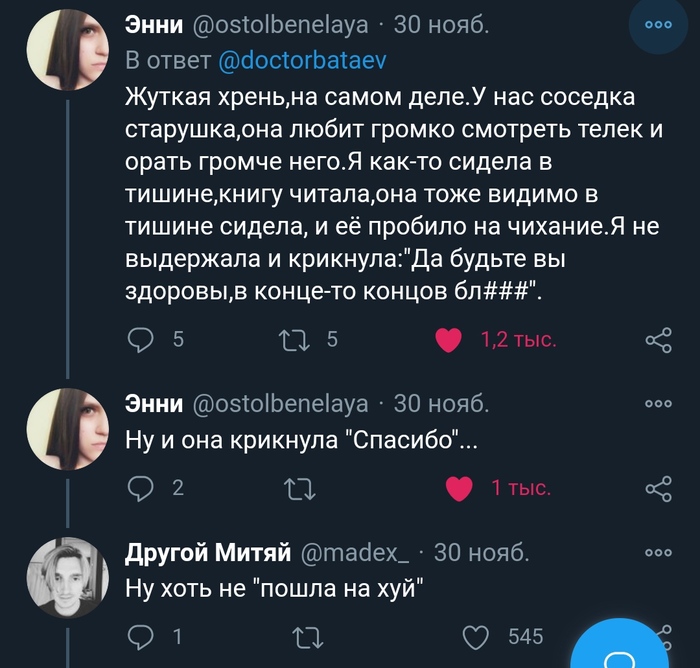
Task: Reply to the "Спасибо" tweet
Action: 143,488
